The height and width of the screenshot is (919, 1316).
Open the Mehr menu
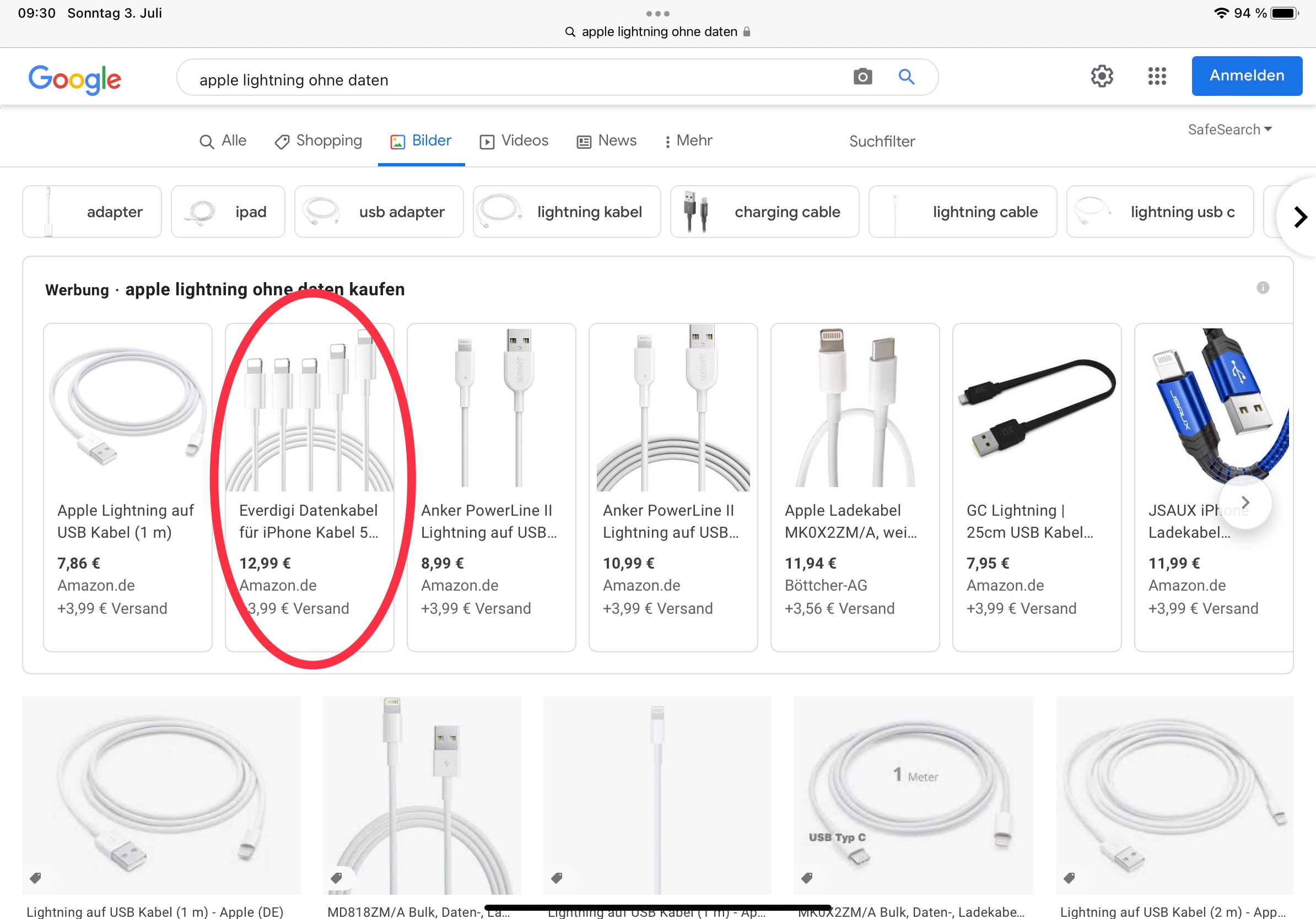(688, 141)
